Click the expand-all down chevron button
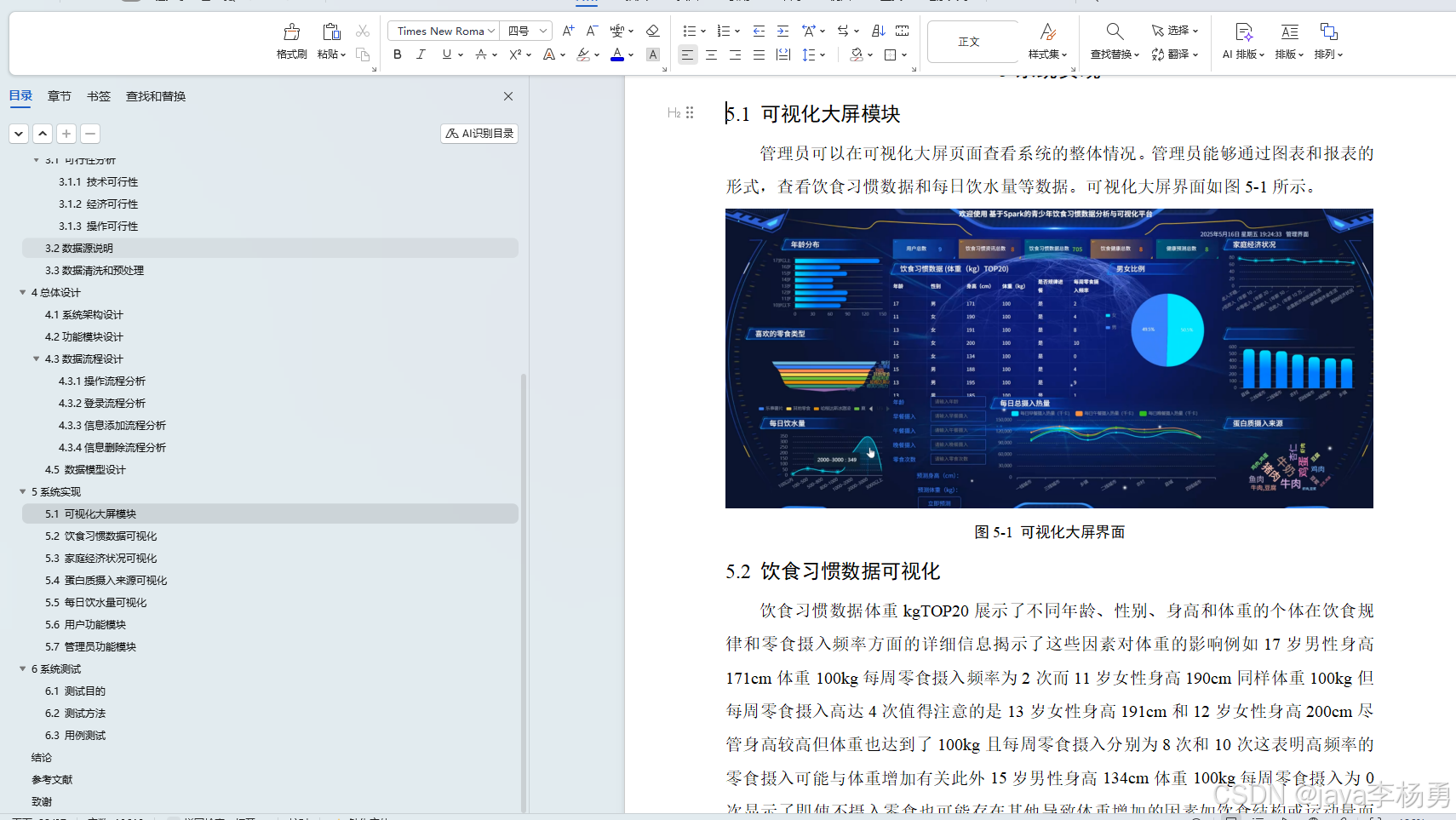 19,134
